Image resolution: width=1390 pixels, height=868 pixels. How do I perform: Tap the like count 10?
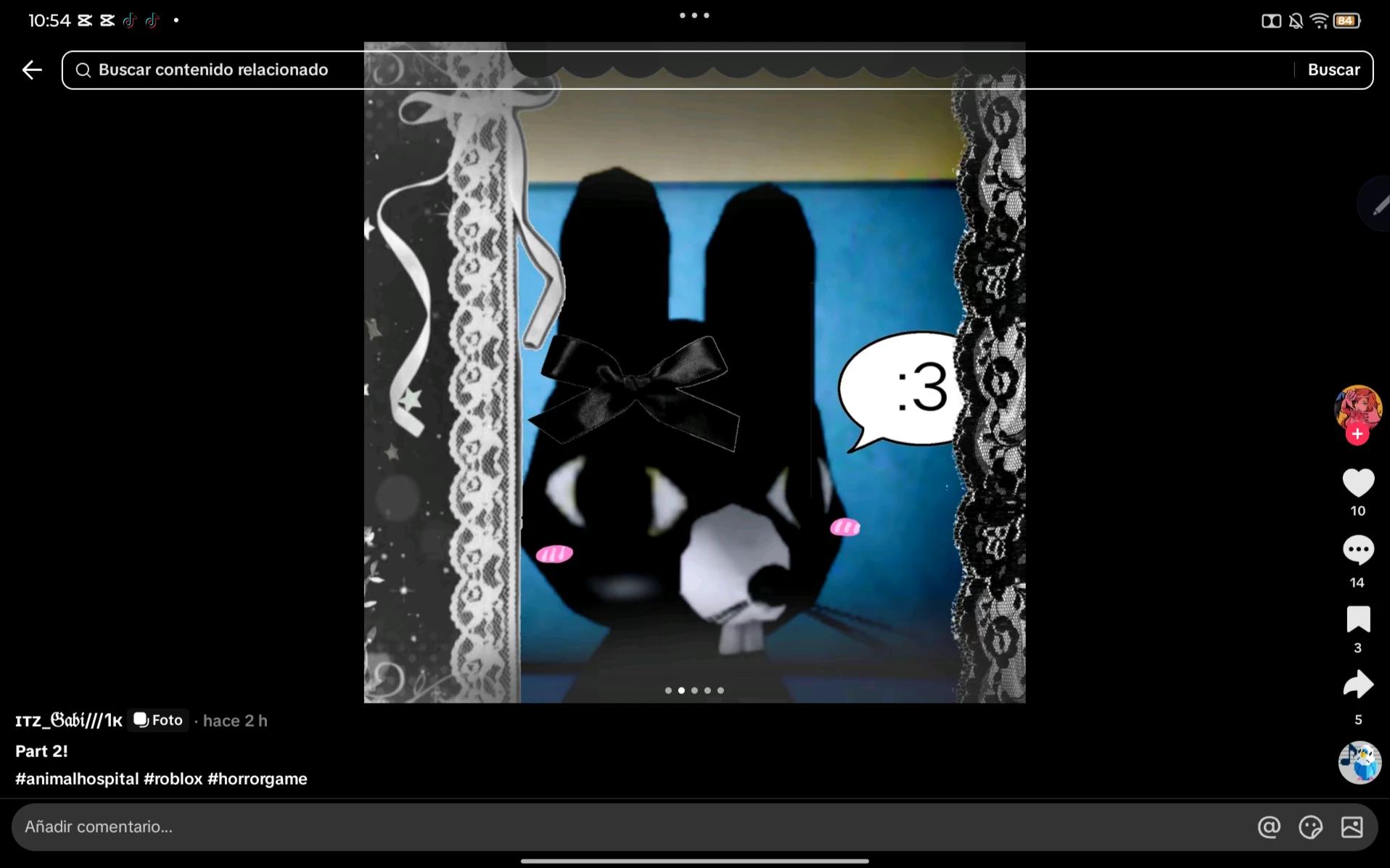[1358, 511]
